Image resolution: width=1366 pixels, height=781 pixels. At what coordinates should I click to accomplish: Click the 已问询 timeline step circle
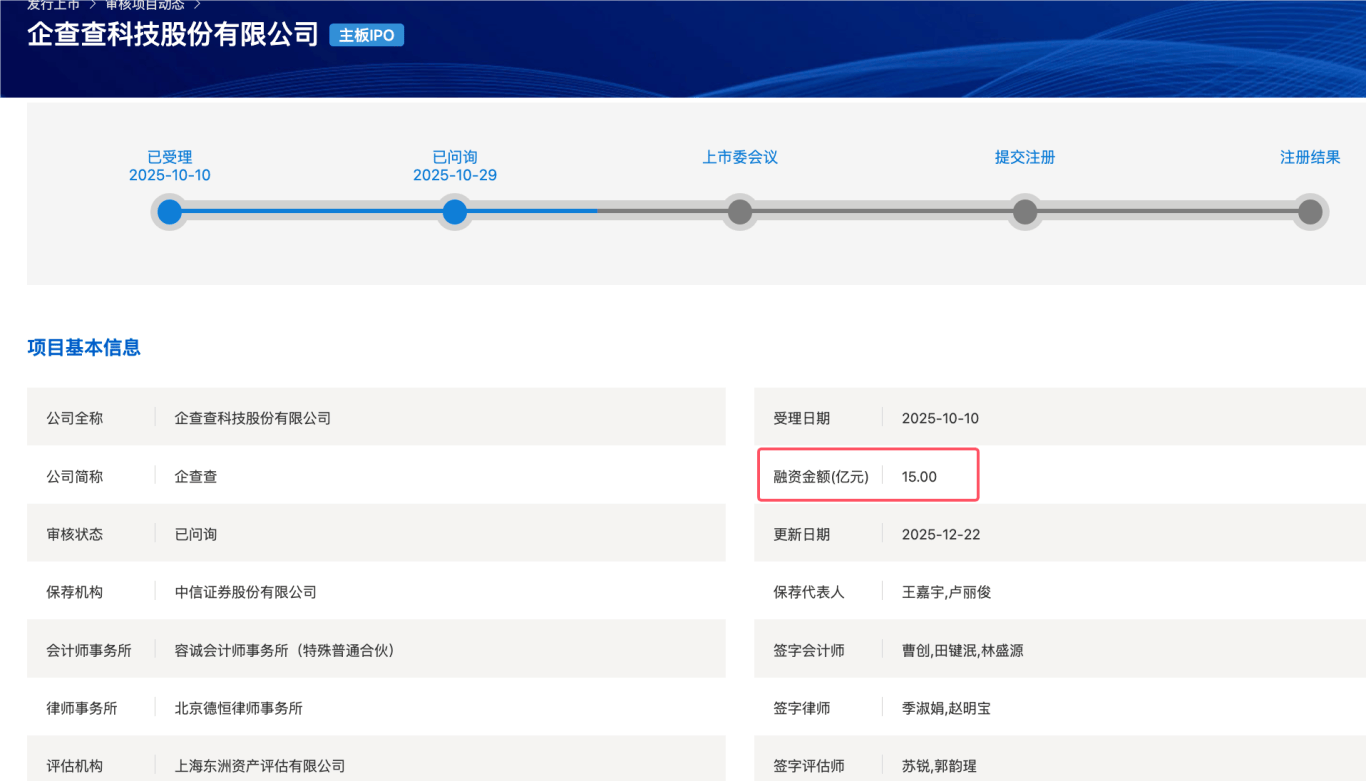(x=455, y=212)
